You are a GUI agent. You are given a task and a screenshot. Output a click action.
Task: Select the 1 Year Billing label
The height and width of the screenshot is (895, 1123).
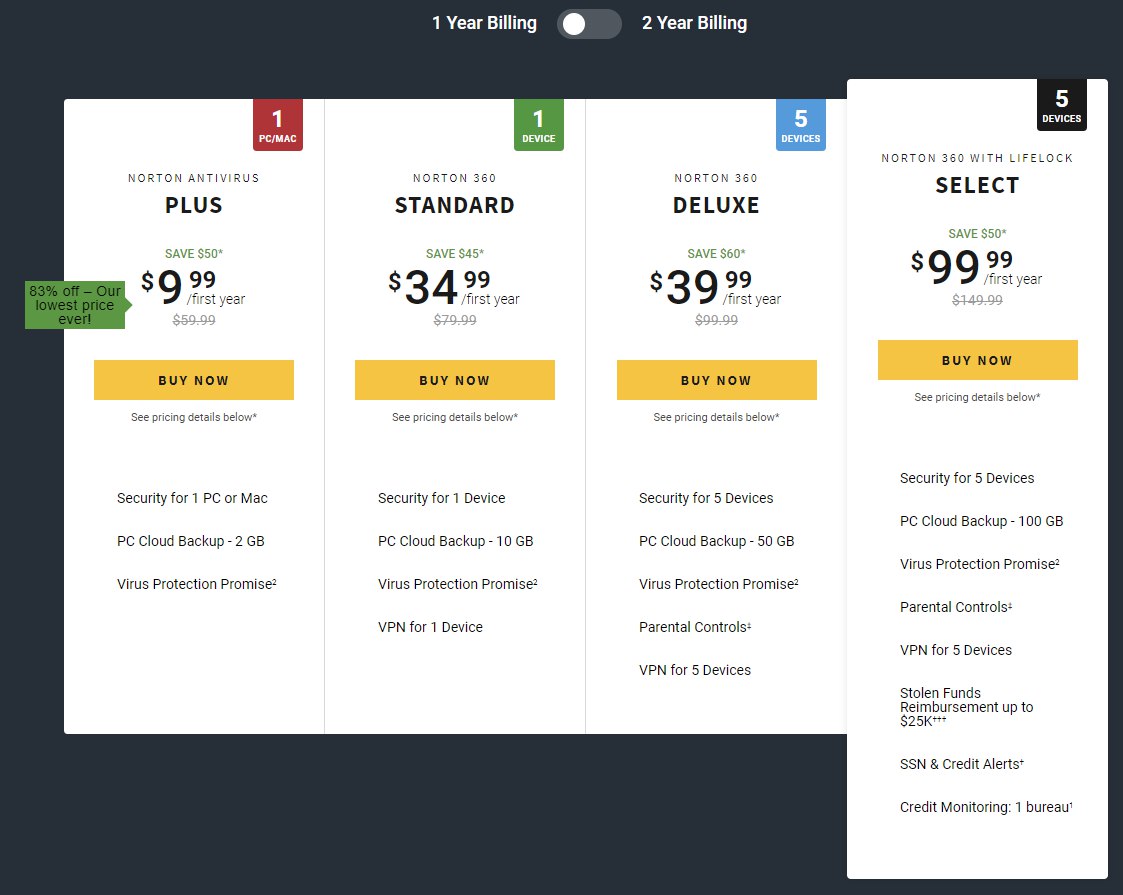pyautogui.click(x=484, y=23)
